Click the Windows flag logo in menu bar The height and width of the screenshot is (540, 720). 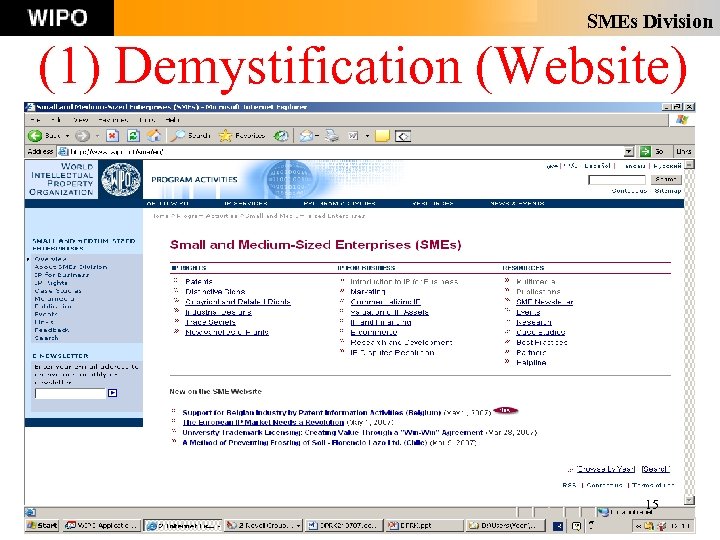pos(682,120)
